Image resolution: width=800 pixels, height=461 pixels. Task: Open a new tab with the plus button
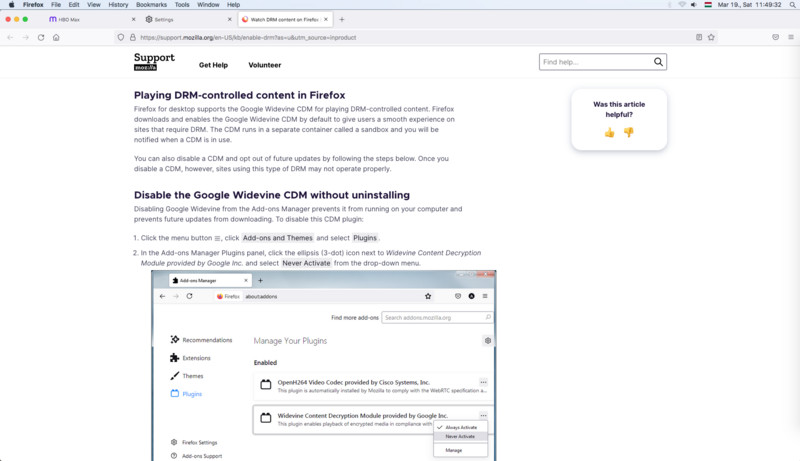point(342,19)
